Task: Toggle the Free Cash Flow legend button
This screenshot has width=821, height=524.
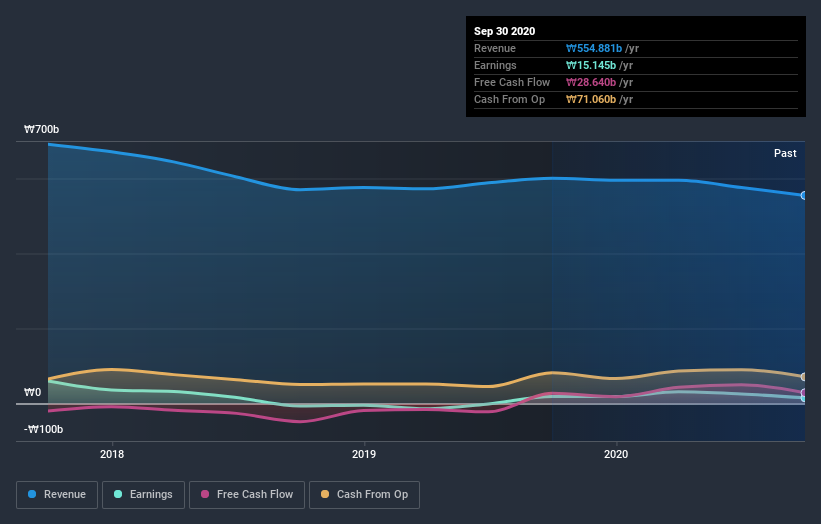Action: tap(247, 495)
